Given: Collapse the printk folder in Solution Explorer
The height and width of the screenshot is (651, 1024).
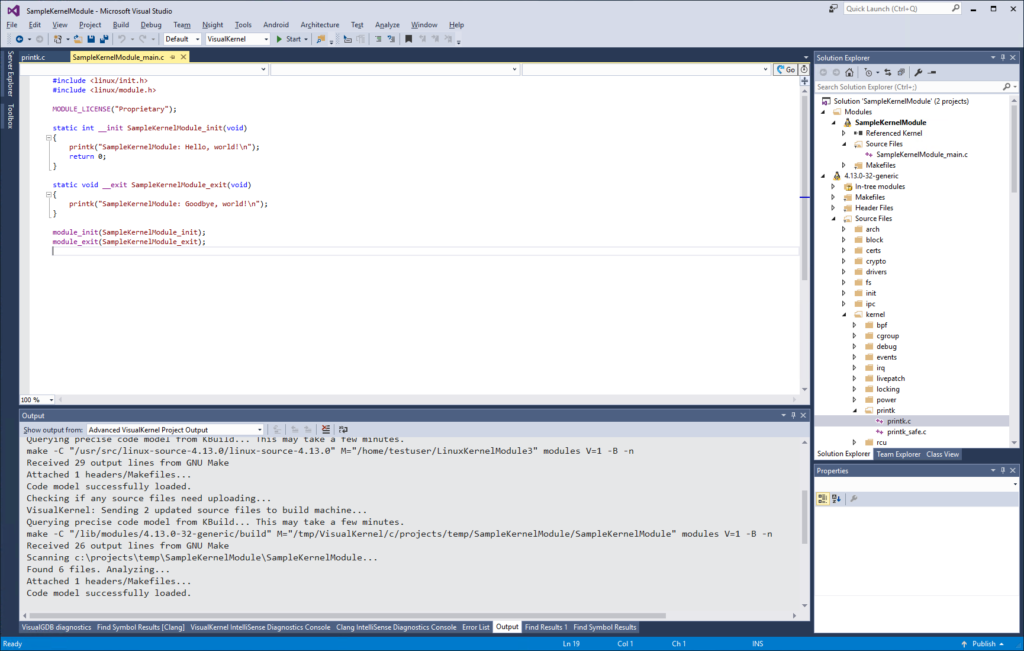Looking at the screenshot, I should coord(854,411).
